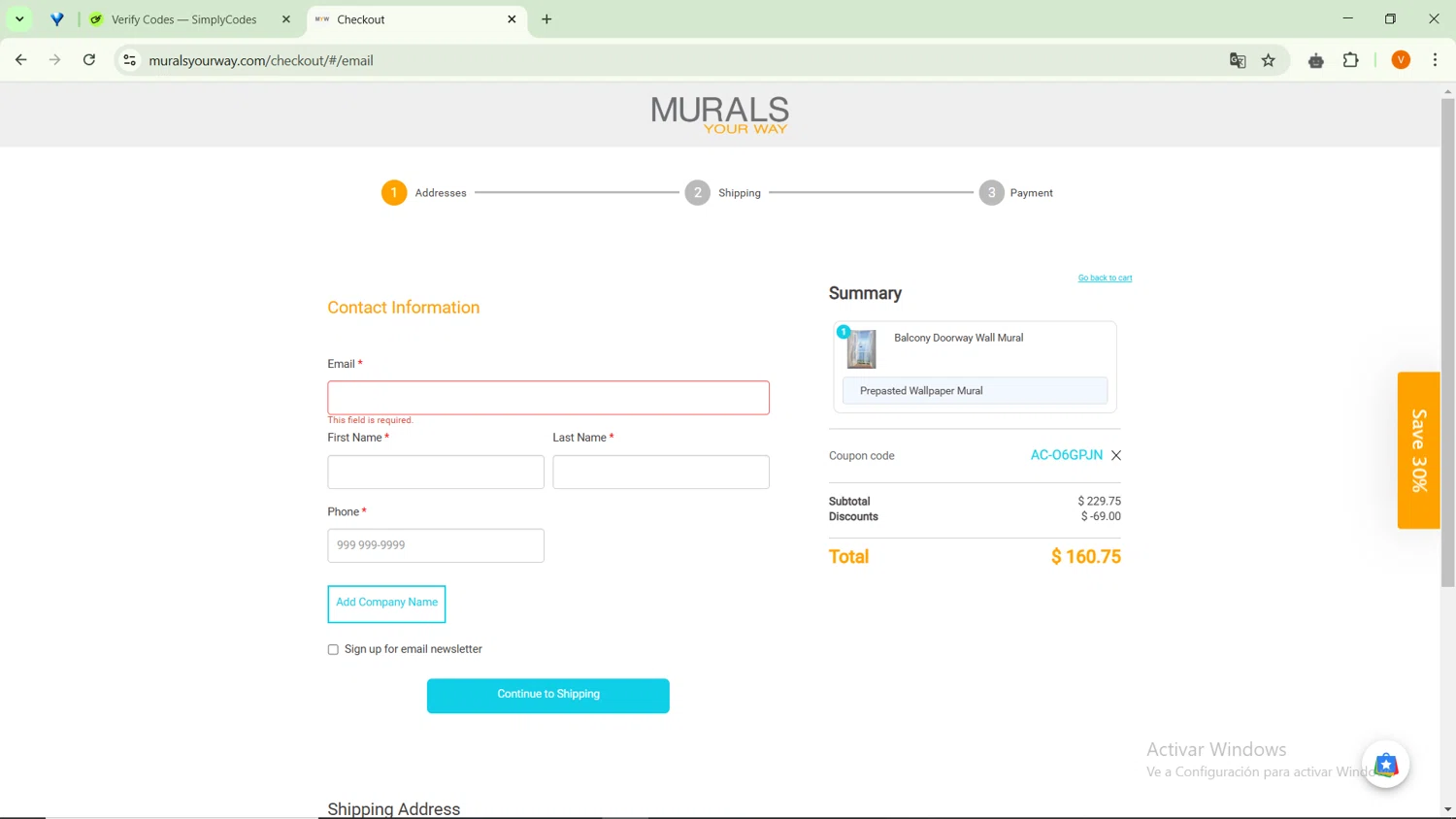Screen dimensions: 1456x819
Task: Switch to the Verify Codes — SimplyCodes tab
Action: pyautogui.click(x=184, y=19)
